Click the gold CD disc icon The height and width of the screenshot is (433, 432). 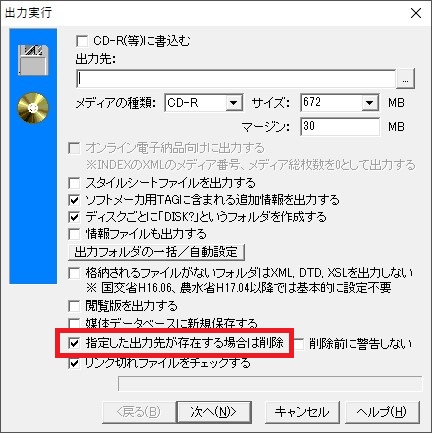(33, 108)
